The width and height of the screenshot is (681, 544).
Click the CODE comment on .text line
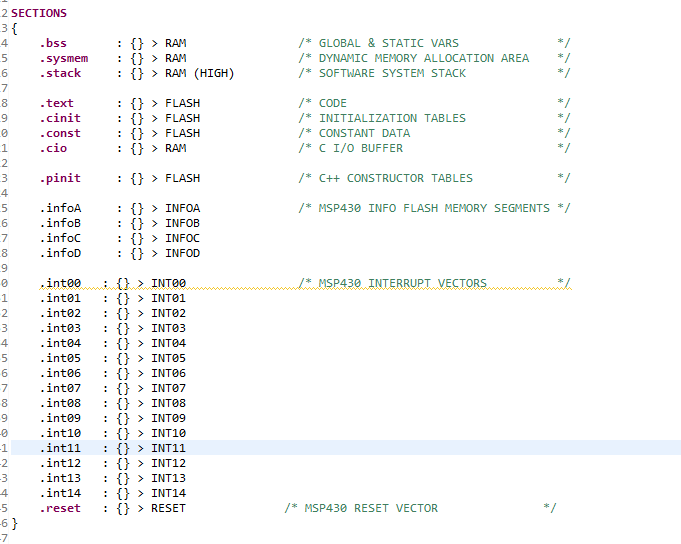333,103
